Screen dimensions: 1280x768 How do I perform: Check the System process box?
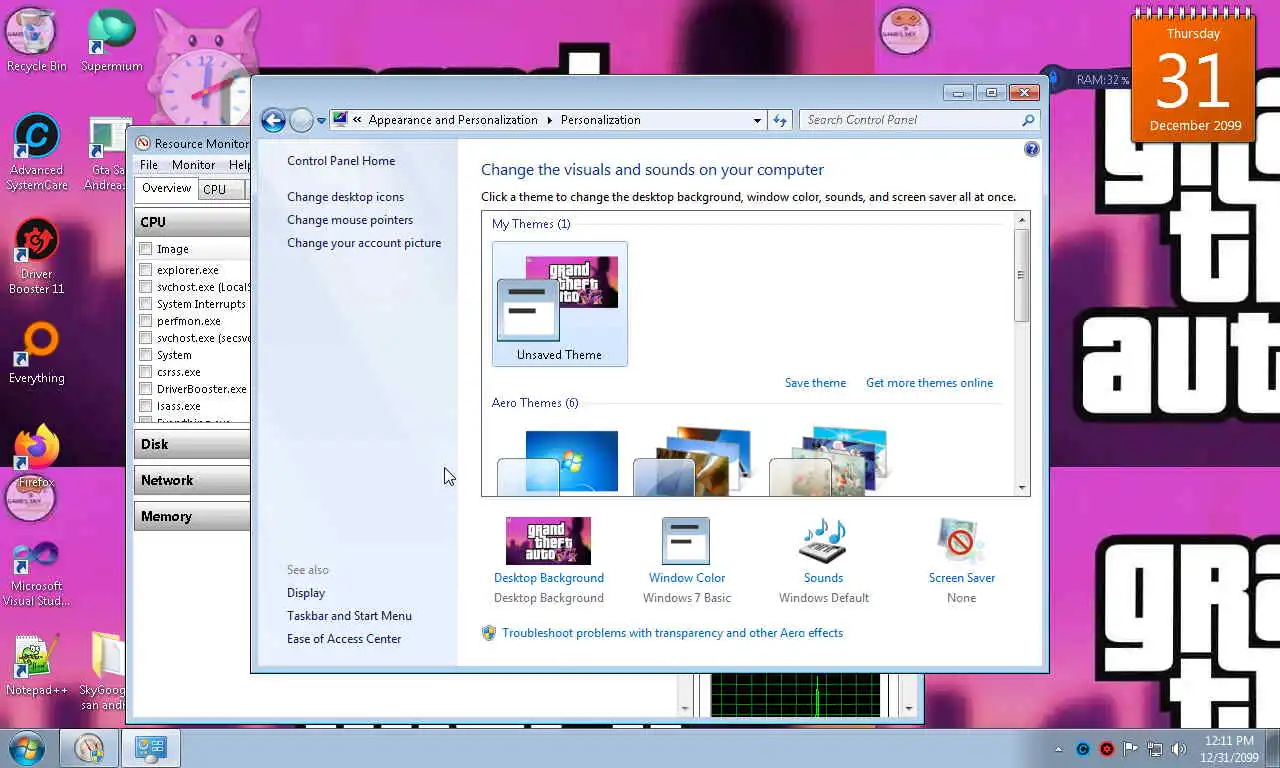(146, 355)
